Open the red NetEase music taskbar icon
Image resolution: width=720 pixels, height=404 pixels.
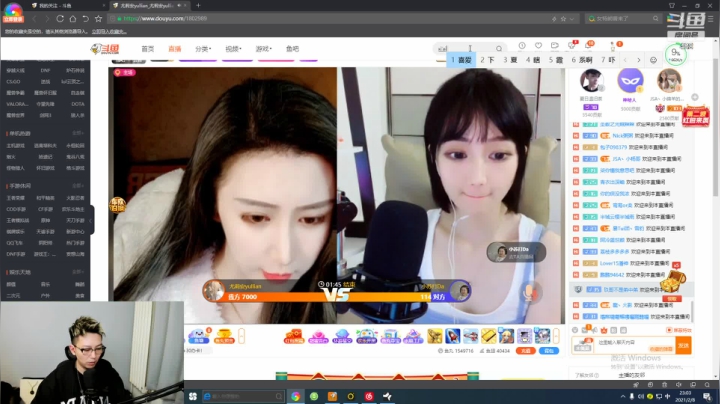coord(369,396)
